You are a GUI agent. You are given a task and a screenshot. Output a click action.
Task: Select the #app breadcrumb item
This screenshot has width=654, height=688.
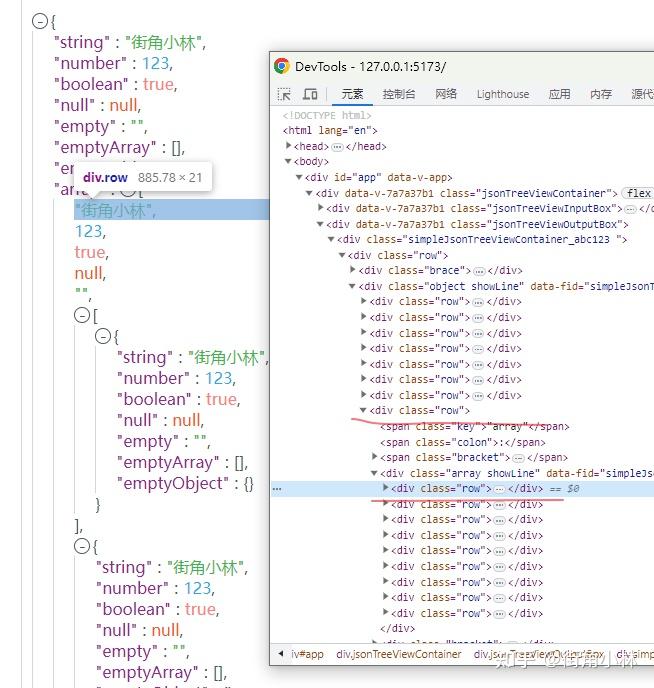coord(307,654)
